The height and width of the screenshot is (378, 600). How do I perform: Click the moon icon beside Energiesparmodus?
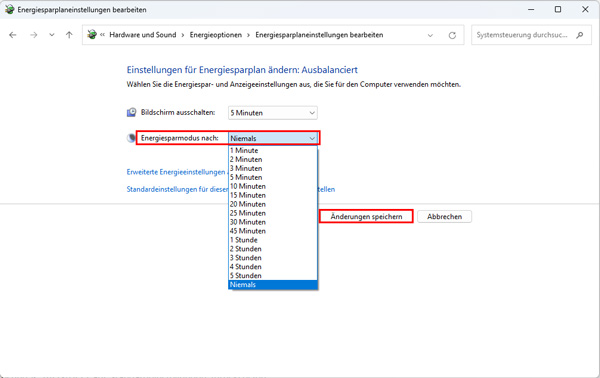[131, 138]
